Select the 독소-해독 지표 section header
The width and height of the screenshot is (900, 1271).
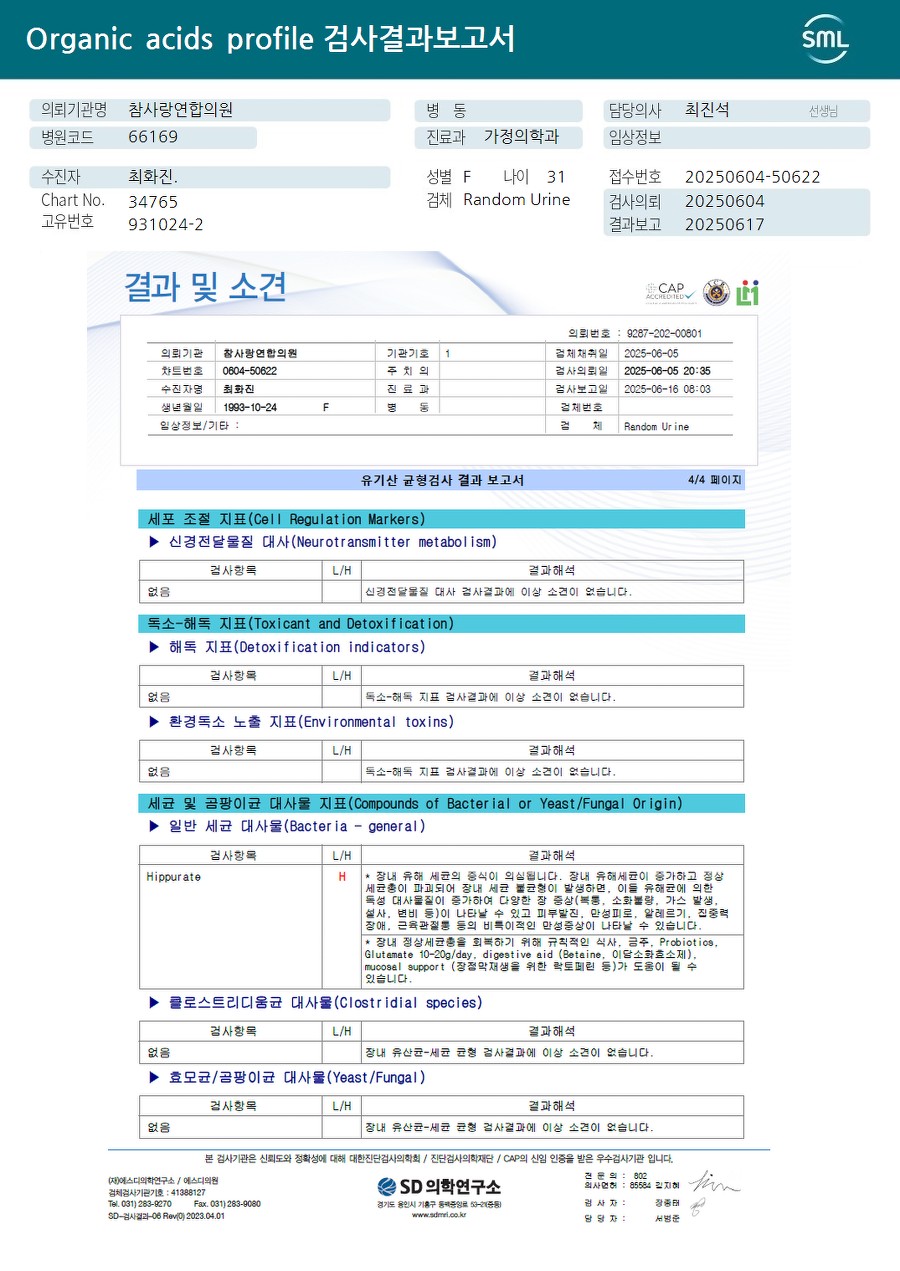point(440,623)
